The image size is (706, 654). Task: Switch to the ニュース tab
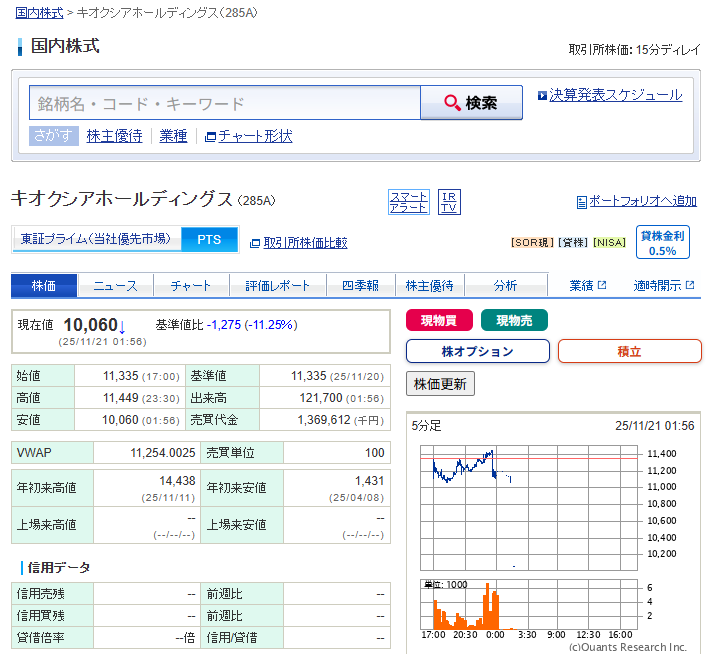click(116, 285)
